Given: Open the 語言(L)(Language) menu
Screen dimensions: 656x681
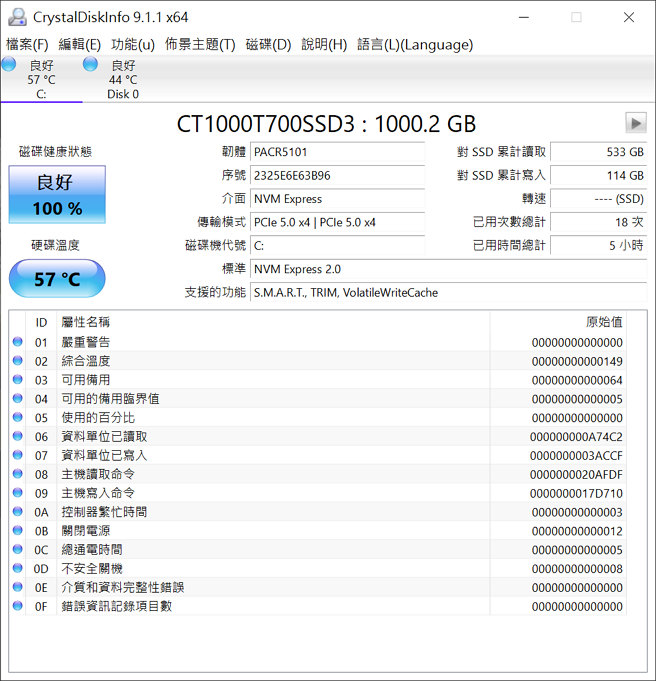Looking at the screenshot, I should tap(415, 44).
